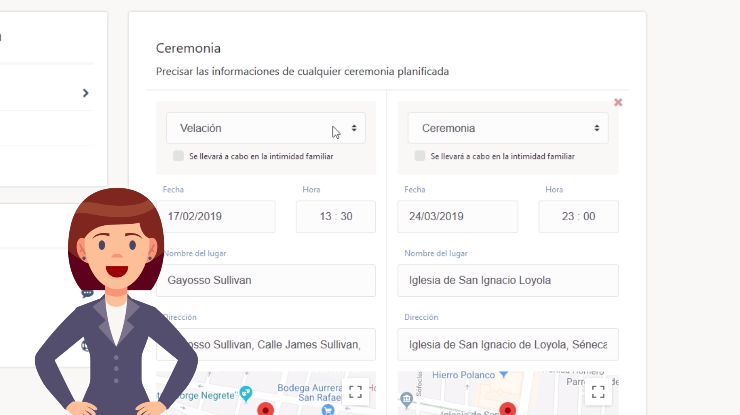This screenshot has height=415, width=740.
Task: Open the Velación ceremony type dropdown
Action: point(266,128)
